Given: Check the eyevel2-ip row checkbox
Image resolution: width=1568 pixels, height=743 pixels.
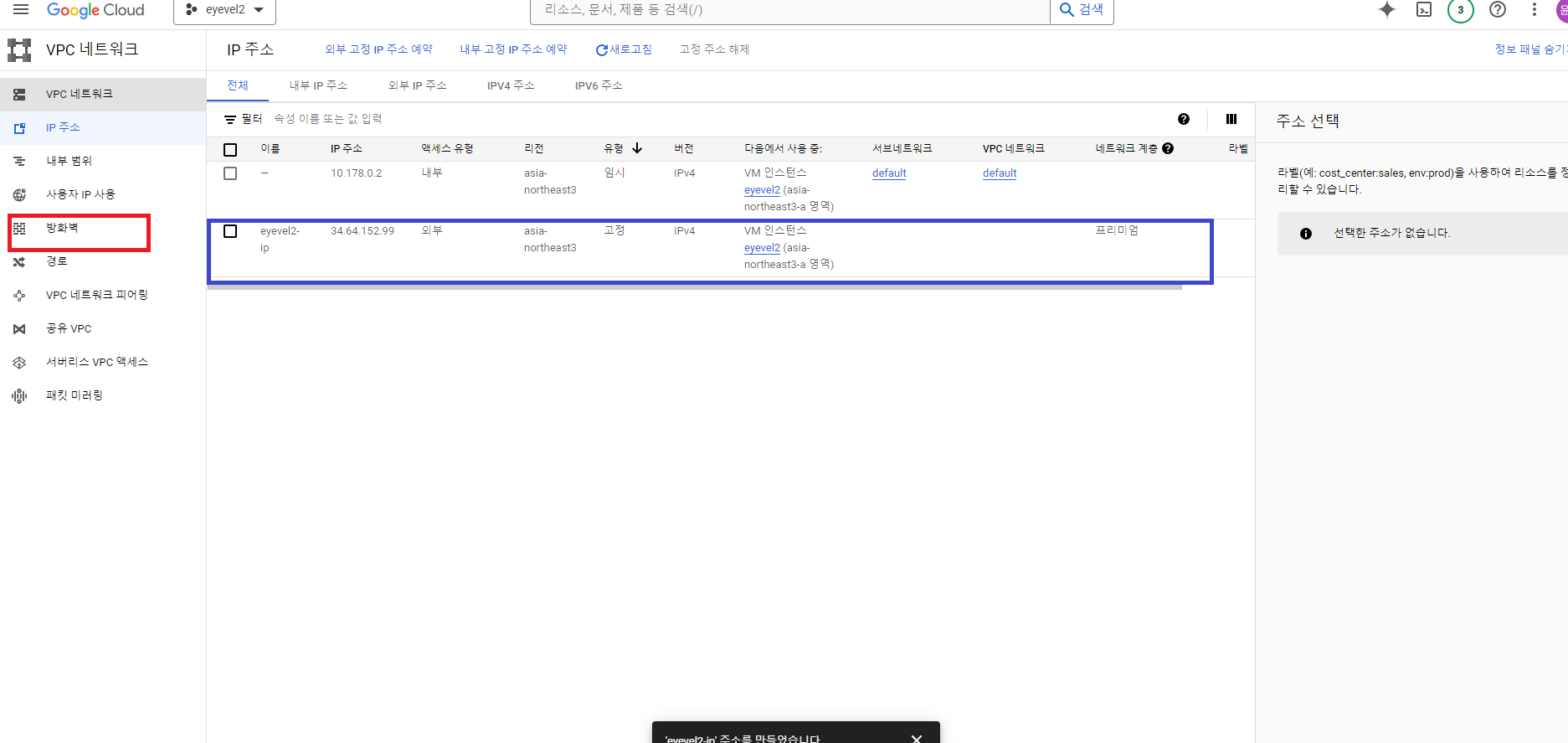Looking at the screenshot, I should tap(230, 231).
